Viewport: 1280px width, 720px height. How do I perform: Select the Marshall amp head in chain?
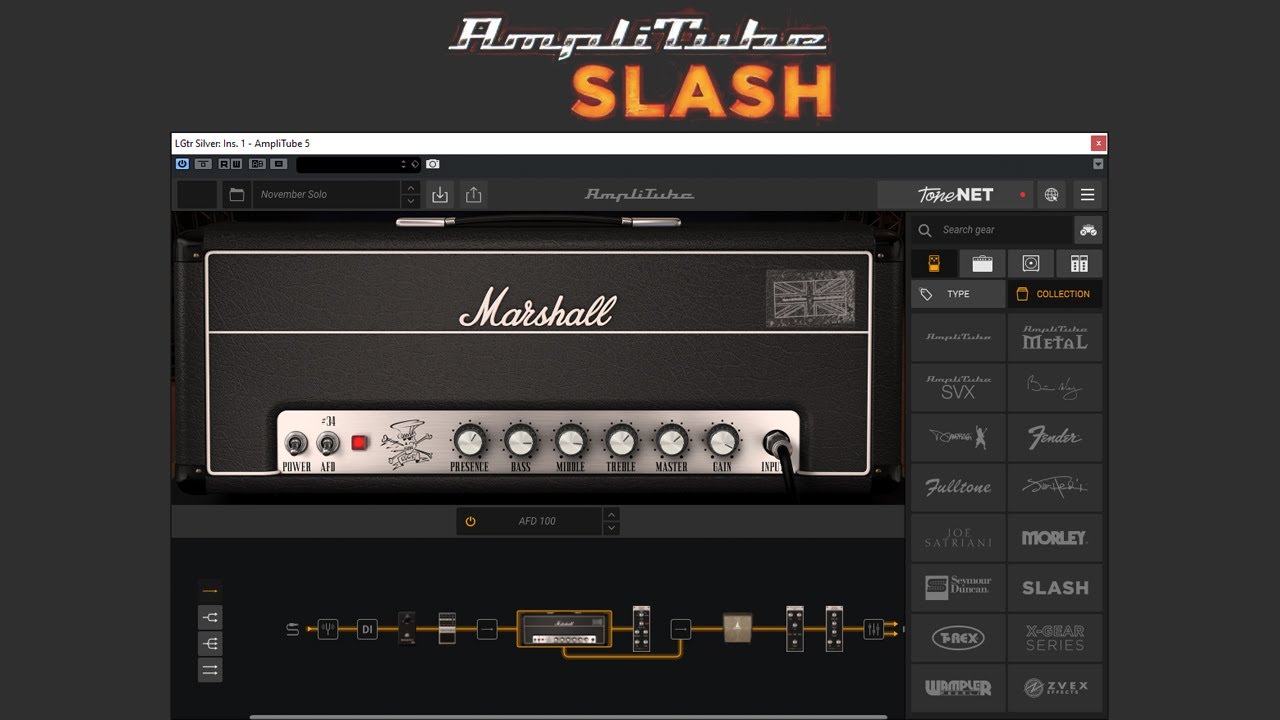click(x=564, y=629)
